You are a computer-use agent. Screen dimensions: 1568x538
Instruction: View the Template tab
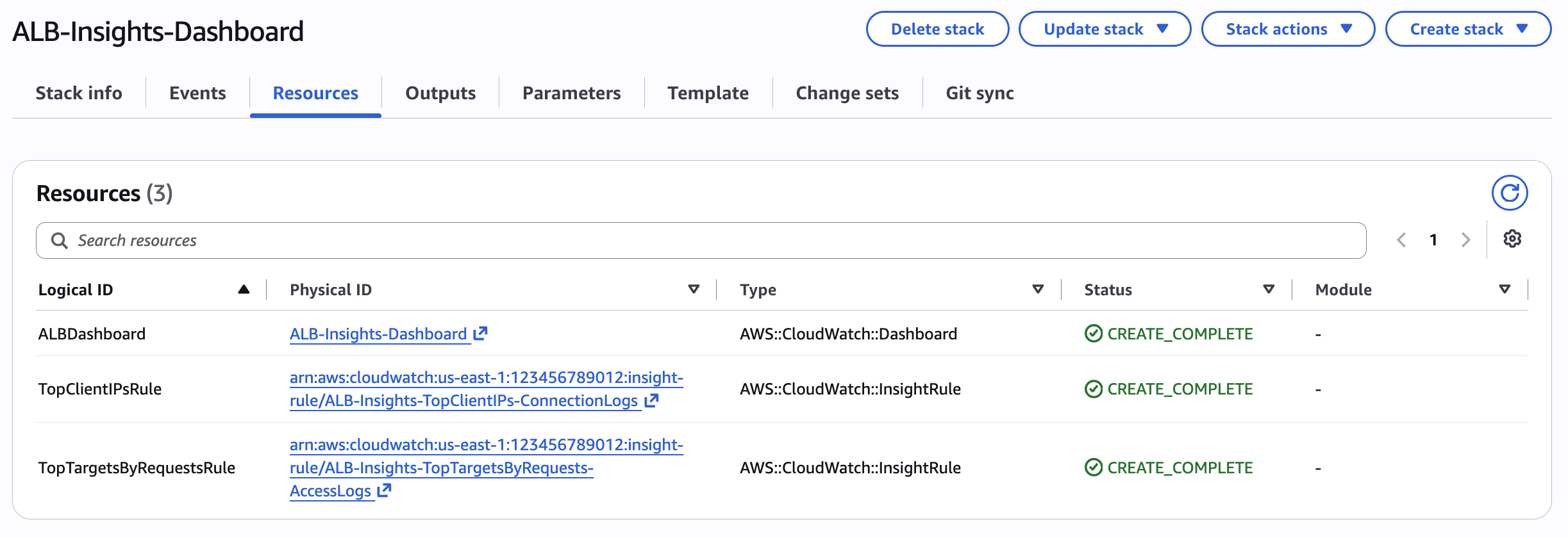(x=708, y=93)
